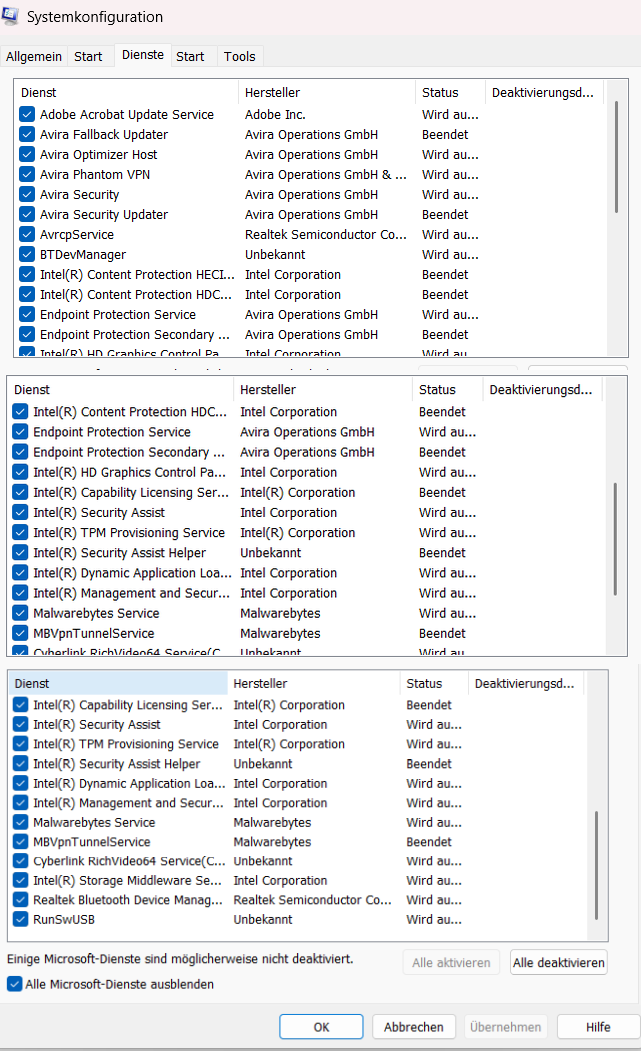Image resolution: width=641 pixels, height=1051 pixels.
Task: Switch to the Allgemein tab
Action: 34,57
